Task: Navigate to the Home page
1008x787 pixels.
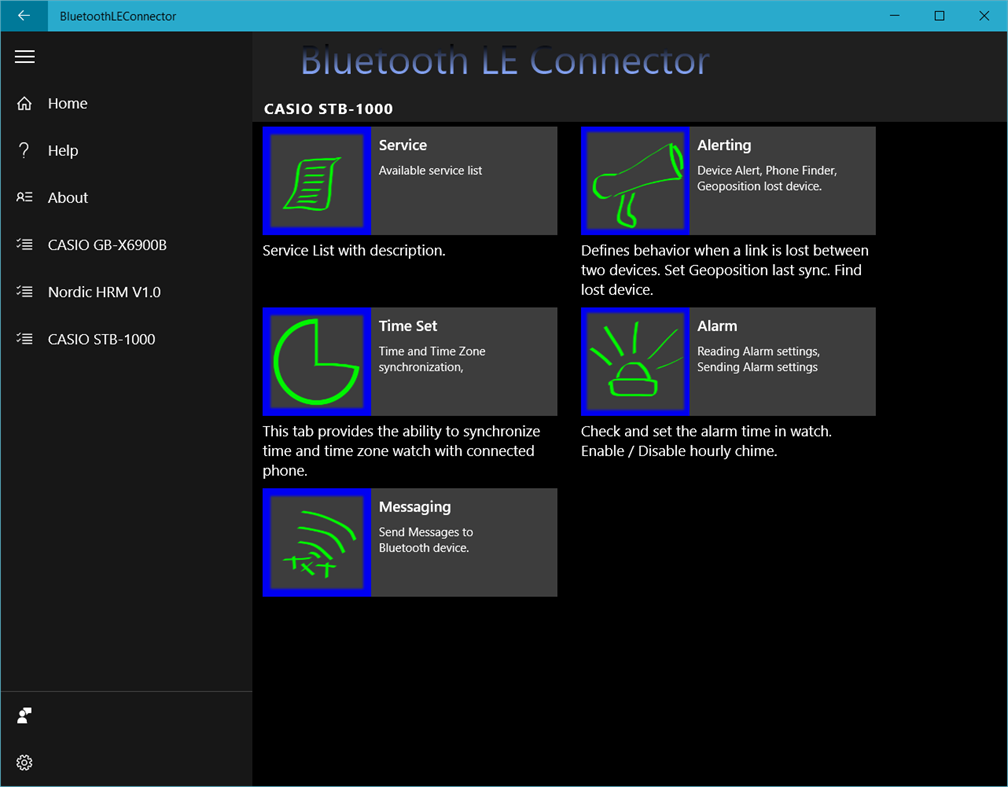Action: pyautogui.click(x=67, y=103)
